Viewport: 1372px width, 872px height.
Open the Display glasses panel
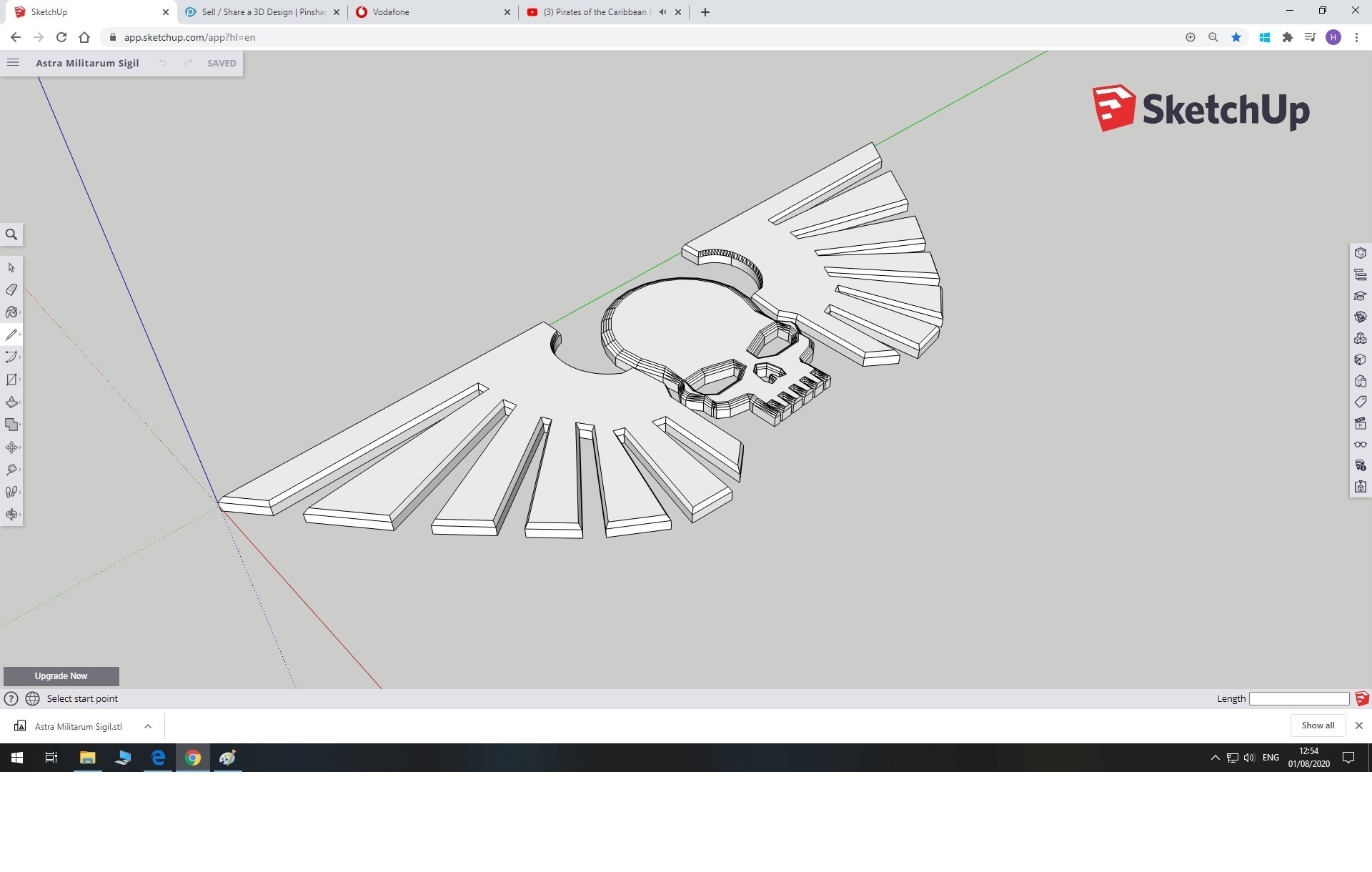[x=1361, y=445]
